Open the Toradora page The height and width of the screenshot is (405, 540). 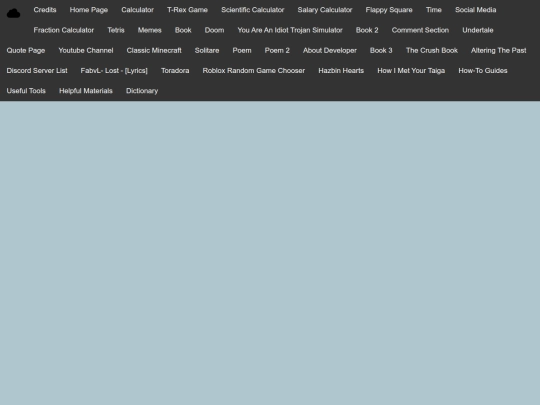coord(175,71)
